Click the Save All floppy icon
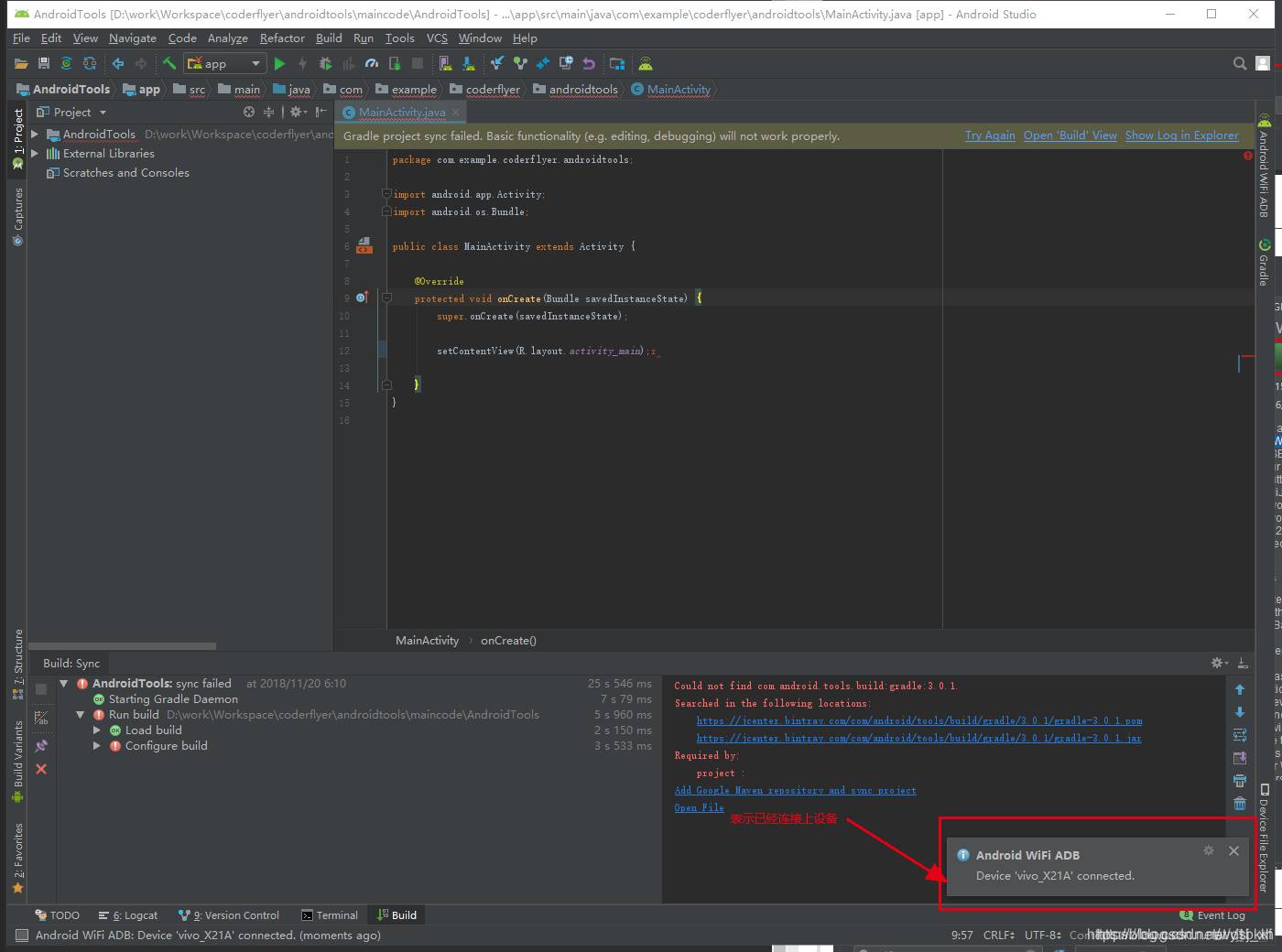This screenshot has width=1282, height=952. [43, 63]
